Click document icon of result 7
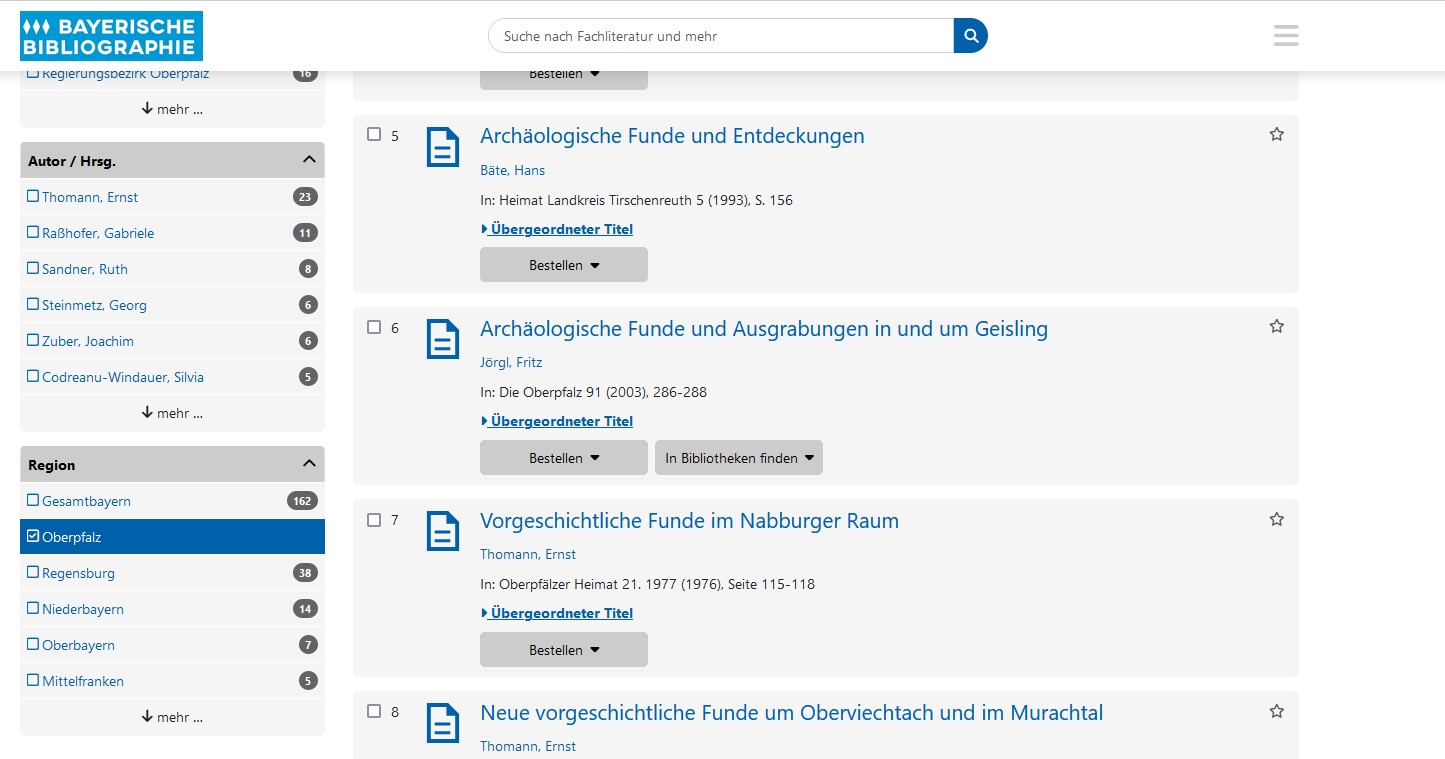This screenshot has height=759, width=1445. pyautogui.click(x=443, y=531)
